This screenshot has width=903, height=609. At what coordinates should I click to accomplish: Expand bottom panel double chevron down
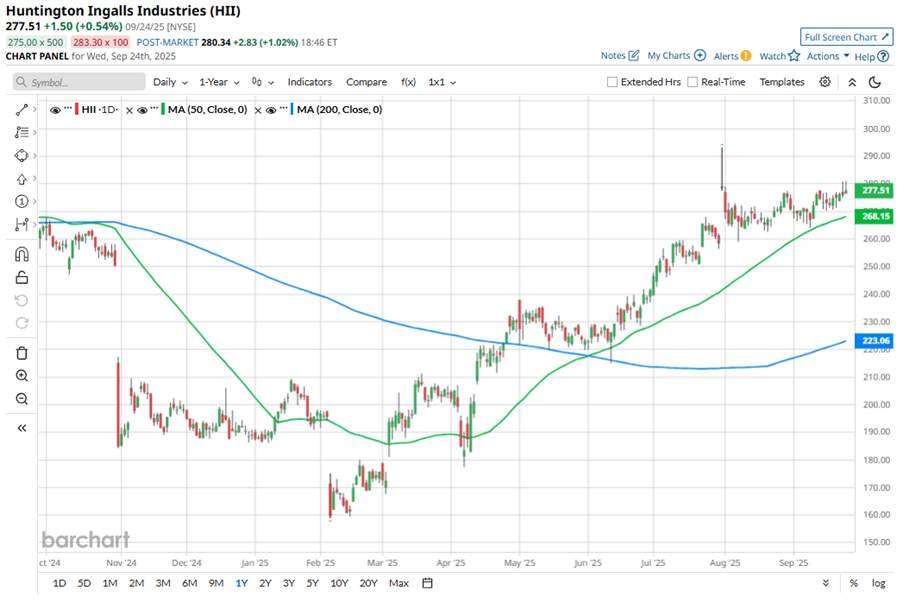[826, 583]
